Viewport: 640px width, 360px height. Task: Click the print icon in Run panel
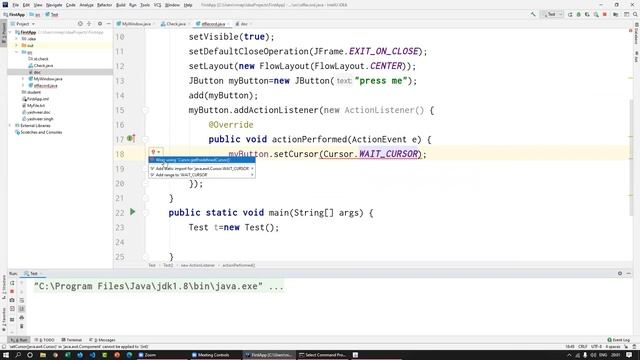pos(22,317)
